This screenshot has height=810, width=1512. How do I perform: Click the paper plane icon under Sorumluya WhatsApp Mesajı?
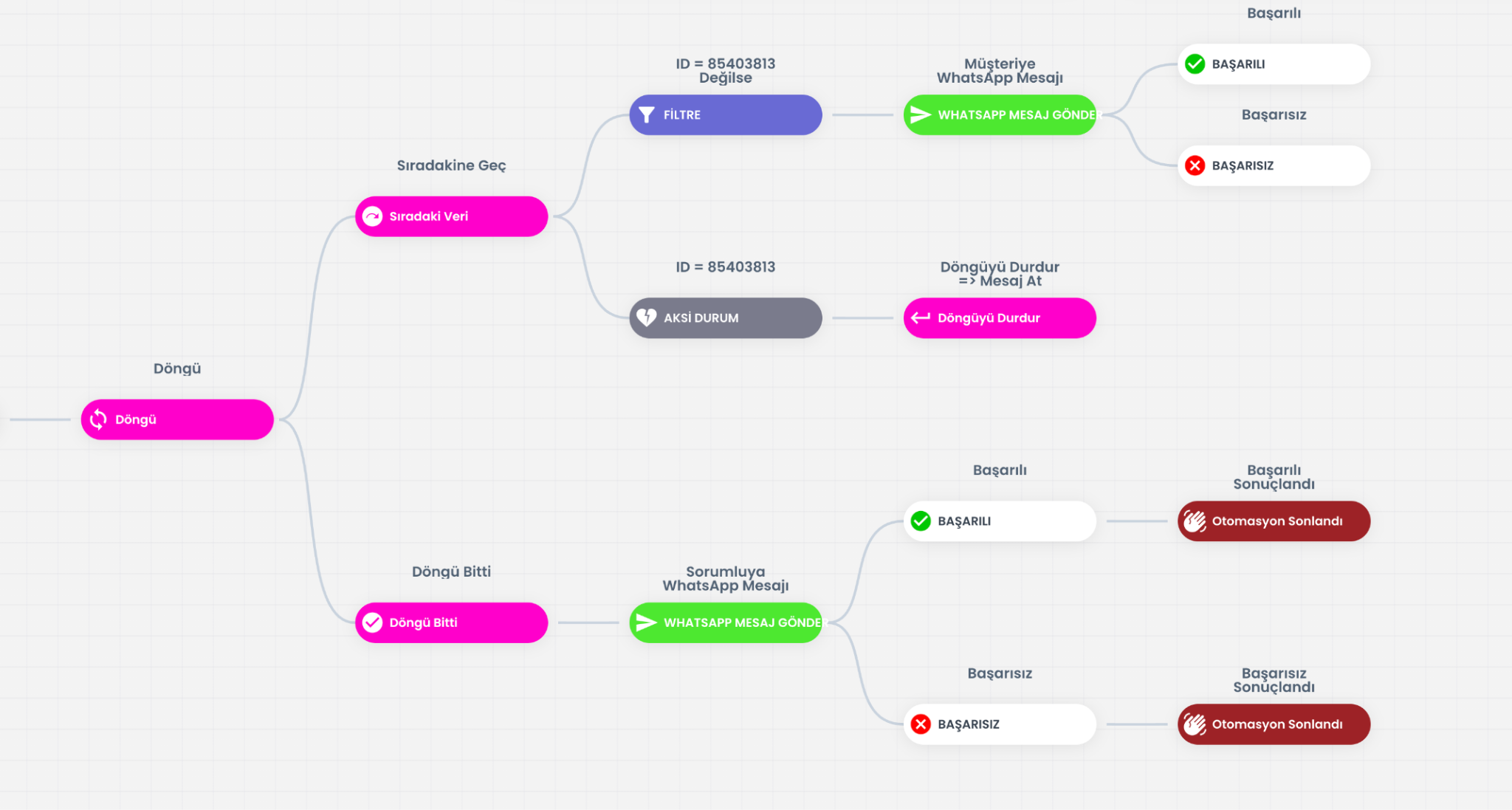coord(647,622)
